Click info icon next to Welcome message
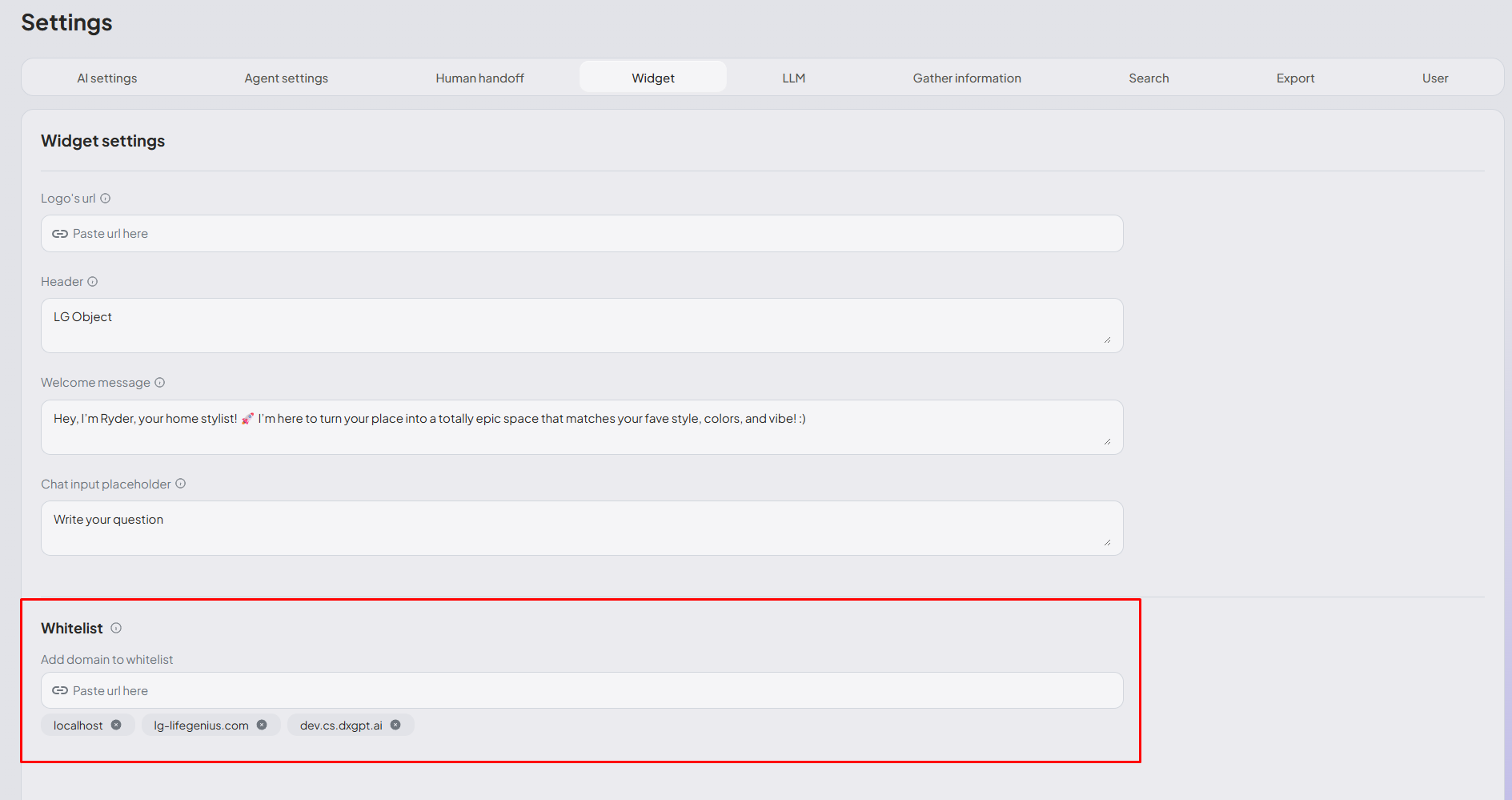1512x800 pixels. tap(160, 383)
